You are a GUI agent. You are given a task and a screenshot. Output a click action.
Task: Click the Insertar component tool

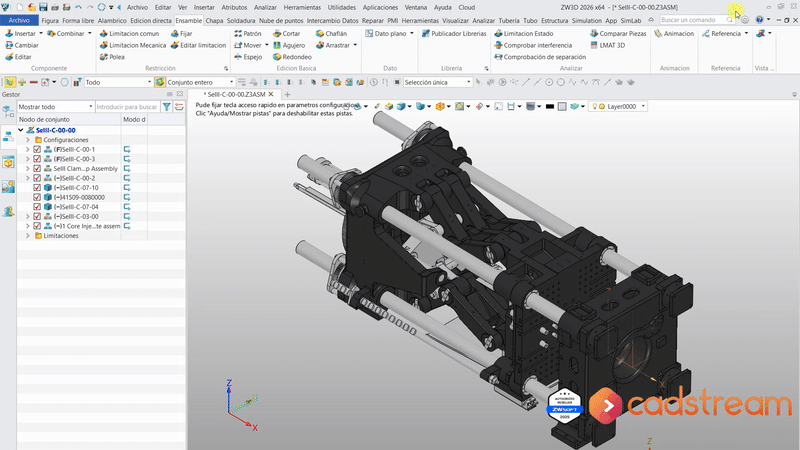click(20, 33)
